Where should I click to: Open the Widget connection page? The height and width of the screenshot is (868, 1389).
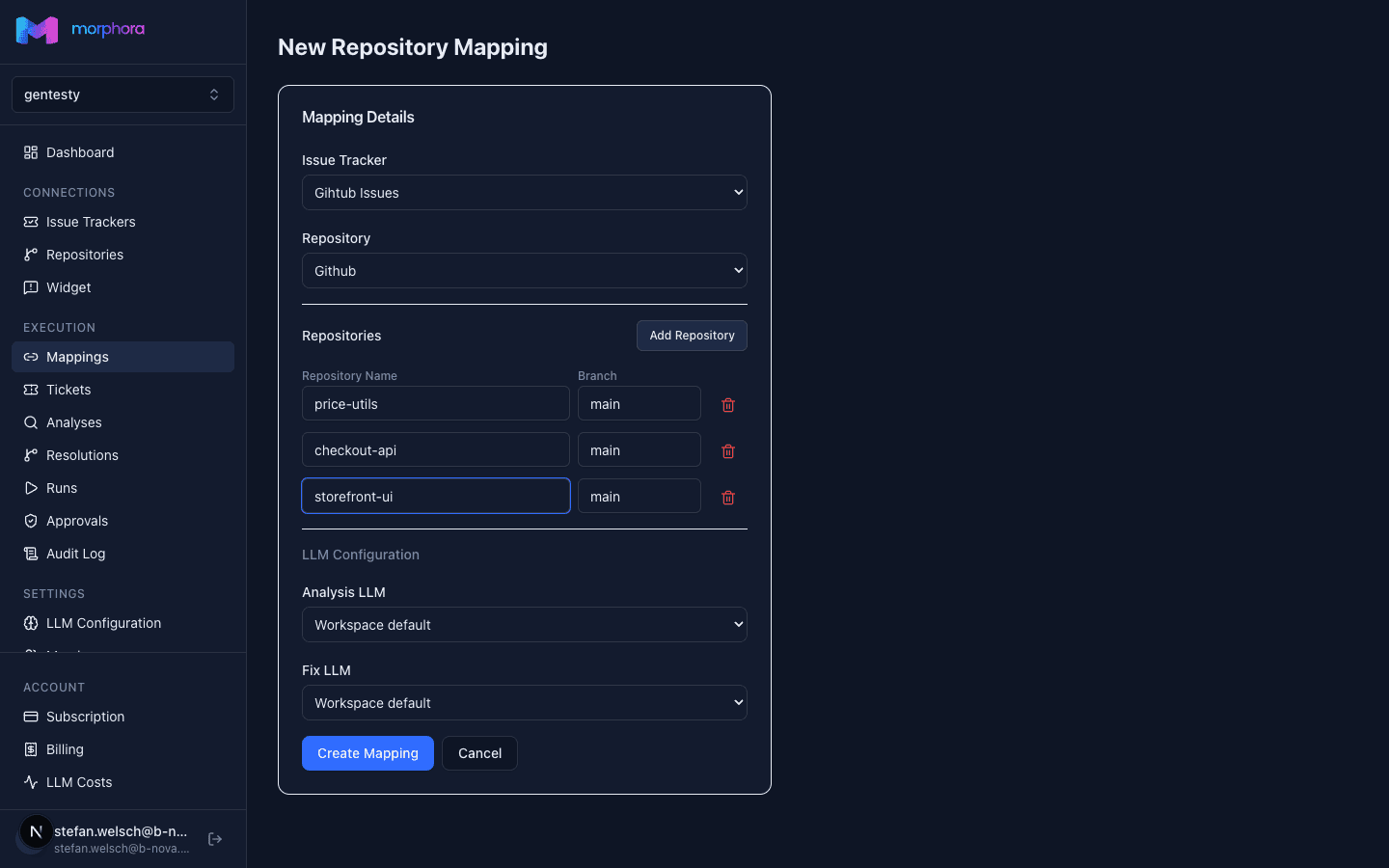(x=31, y=287)
